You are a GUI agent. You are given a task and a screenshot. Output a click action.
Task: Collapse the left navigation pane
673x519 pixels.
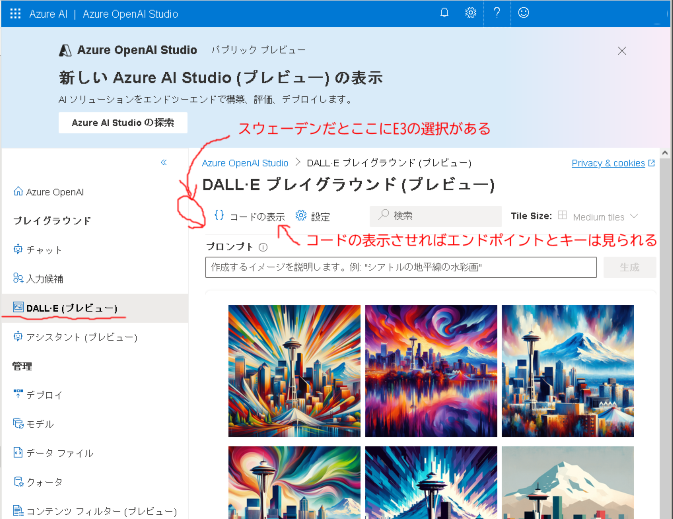(x=164, y=162)
